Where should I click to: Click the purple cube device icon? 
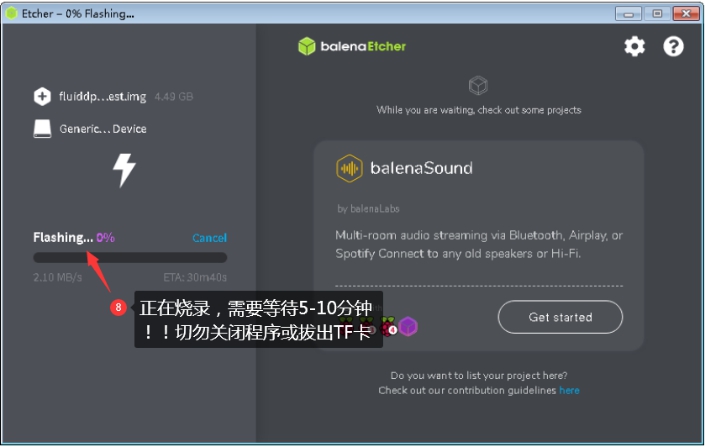point(408,326)
